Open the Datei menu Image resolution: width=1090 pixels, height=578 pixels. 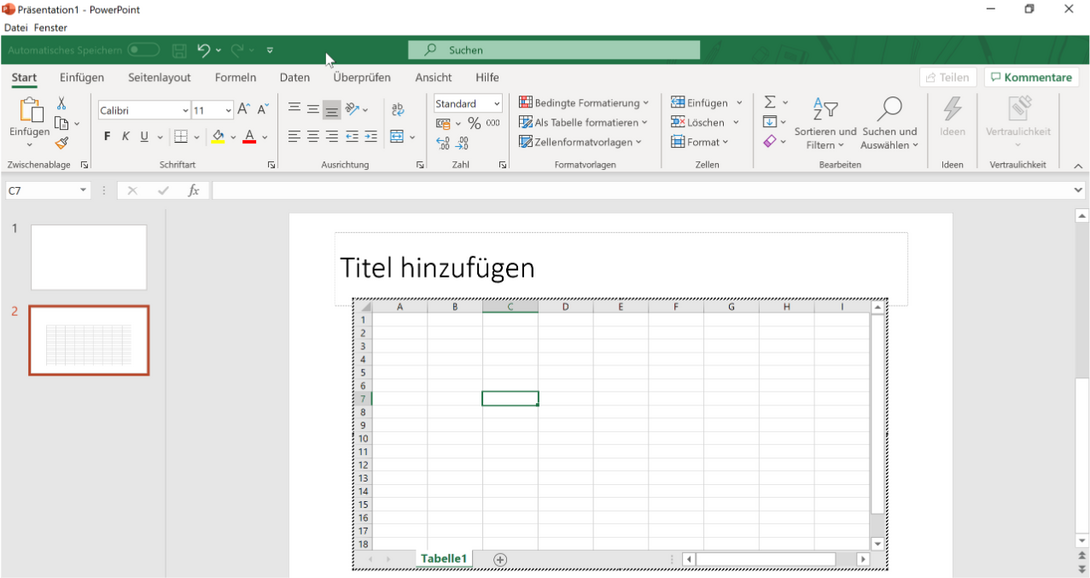click(15, 27)
